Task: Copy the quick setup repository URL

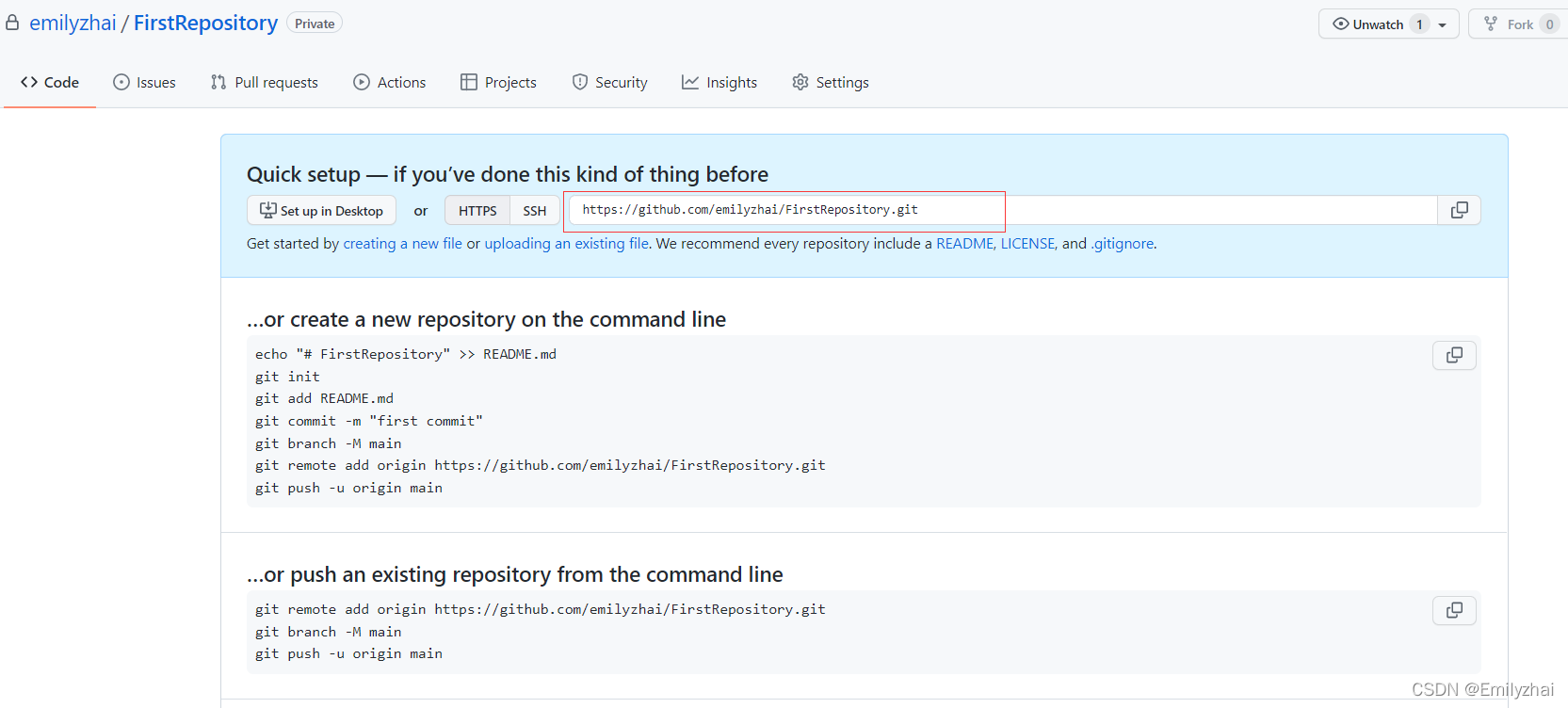Action: 1459,210
